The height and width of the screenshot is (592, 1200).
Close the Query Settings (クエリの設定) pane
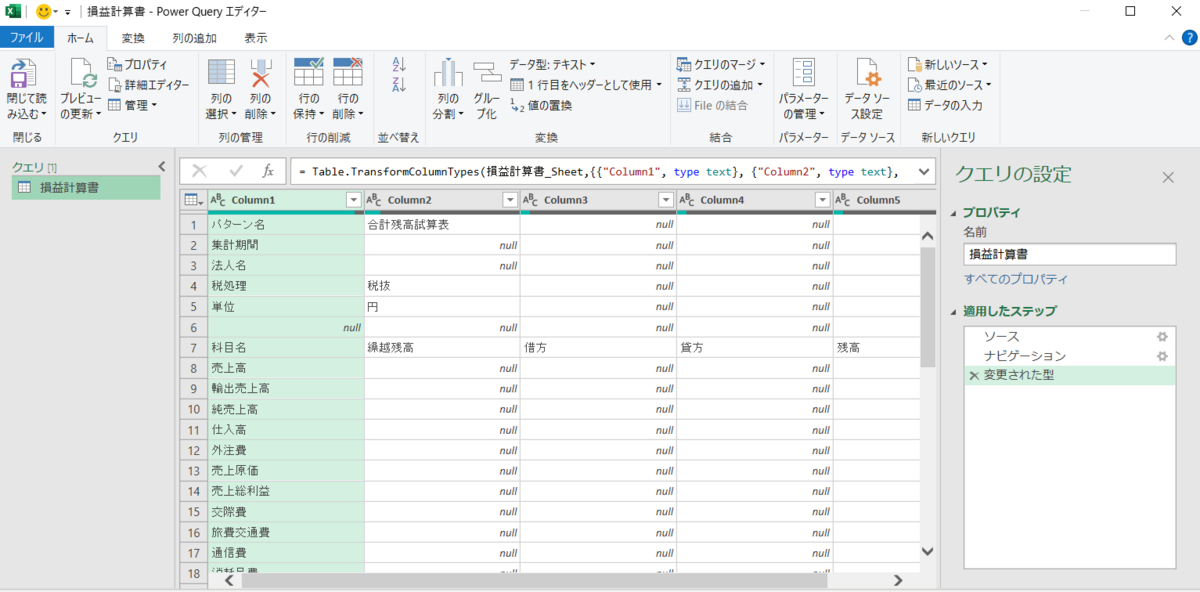pyautogui.click(x=1167, y=177)
